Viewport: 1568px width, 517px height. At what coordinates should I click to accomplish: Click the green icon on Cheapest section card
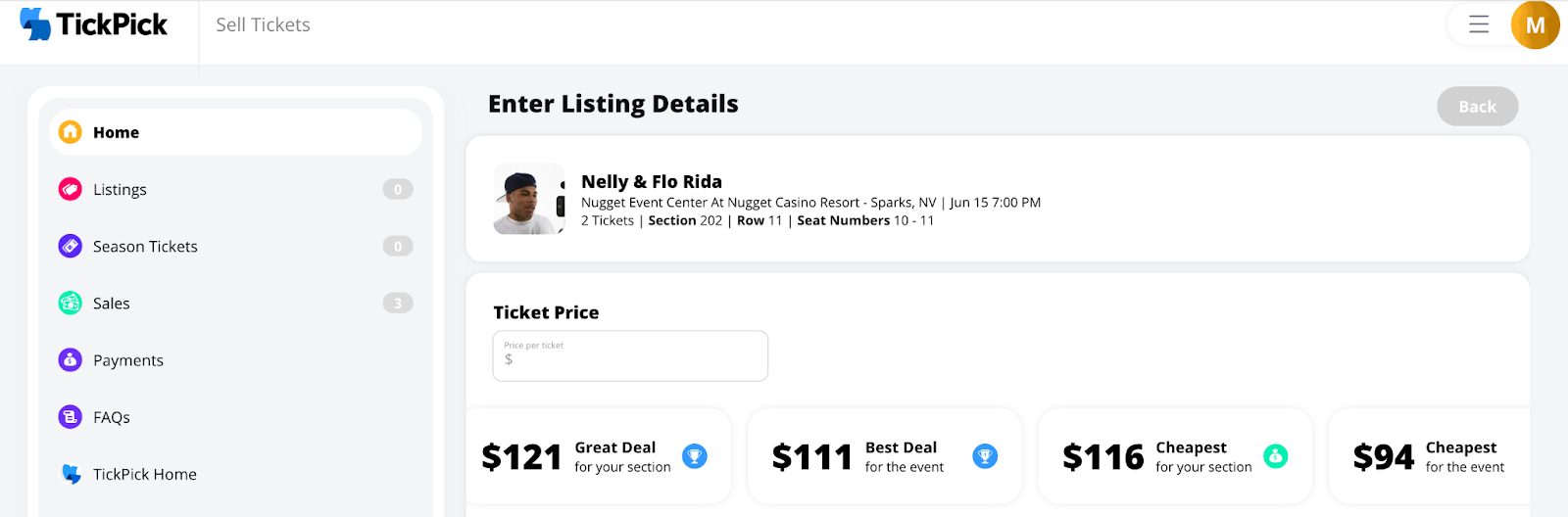tap(1276, 456)
